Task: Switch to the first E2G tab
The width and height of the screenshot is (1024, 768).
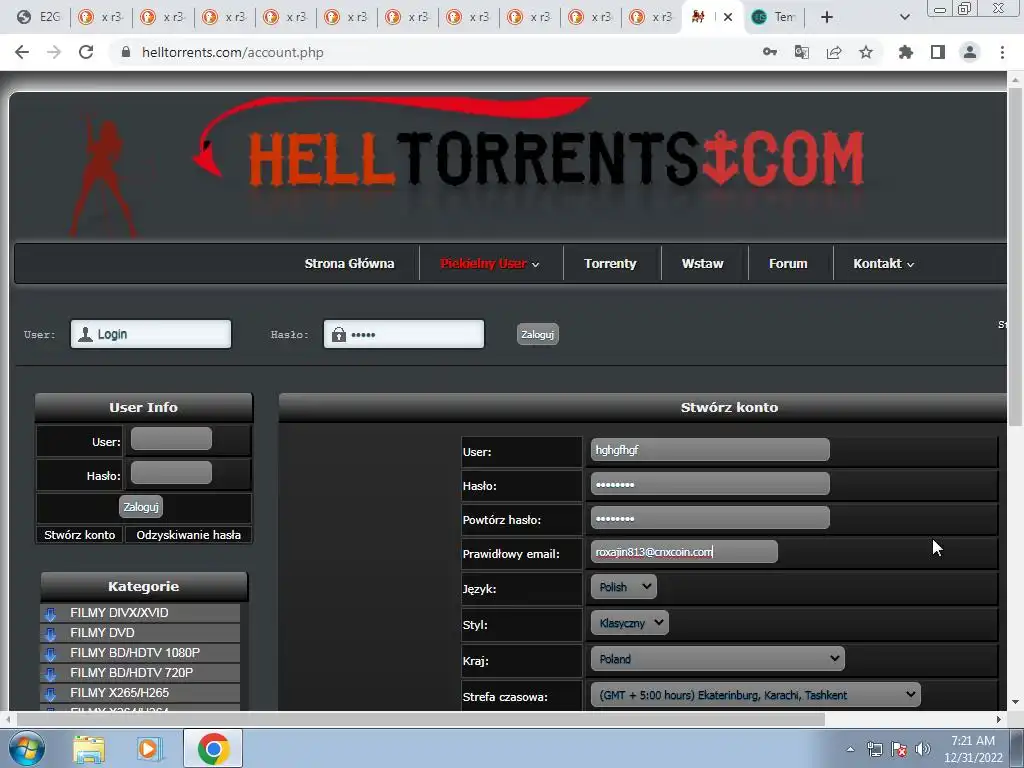Action: click(x=38, y=17)
